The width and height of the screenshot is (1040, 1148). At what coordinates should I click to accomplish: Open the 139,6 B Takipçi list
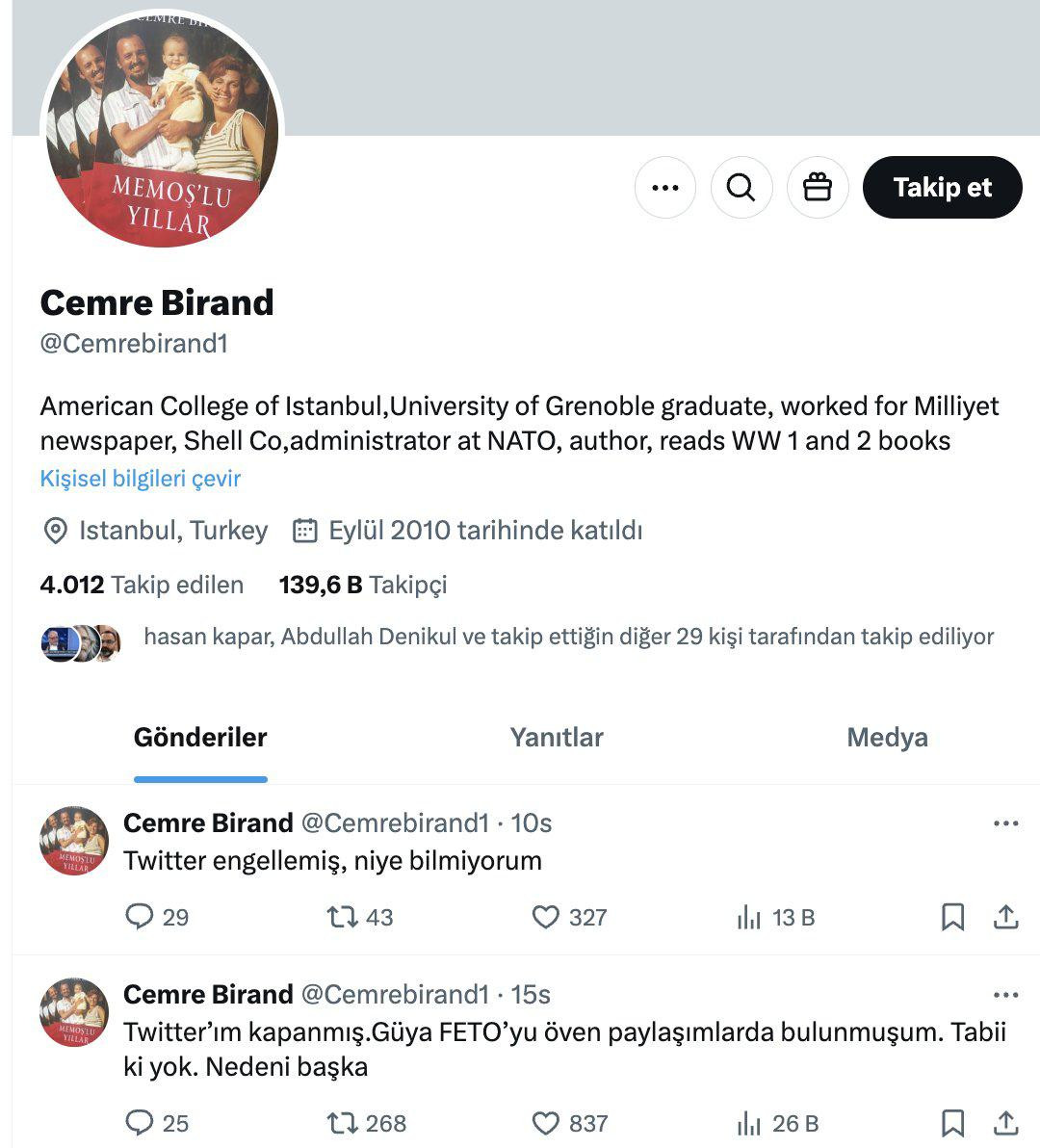[x=362, y=585]
